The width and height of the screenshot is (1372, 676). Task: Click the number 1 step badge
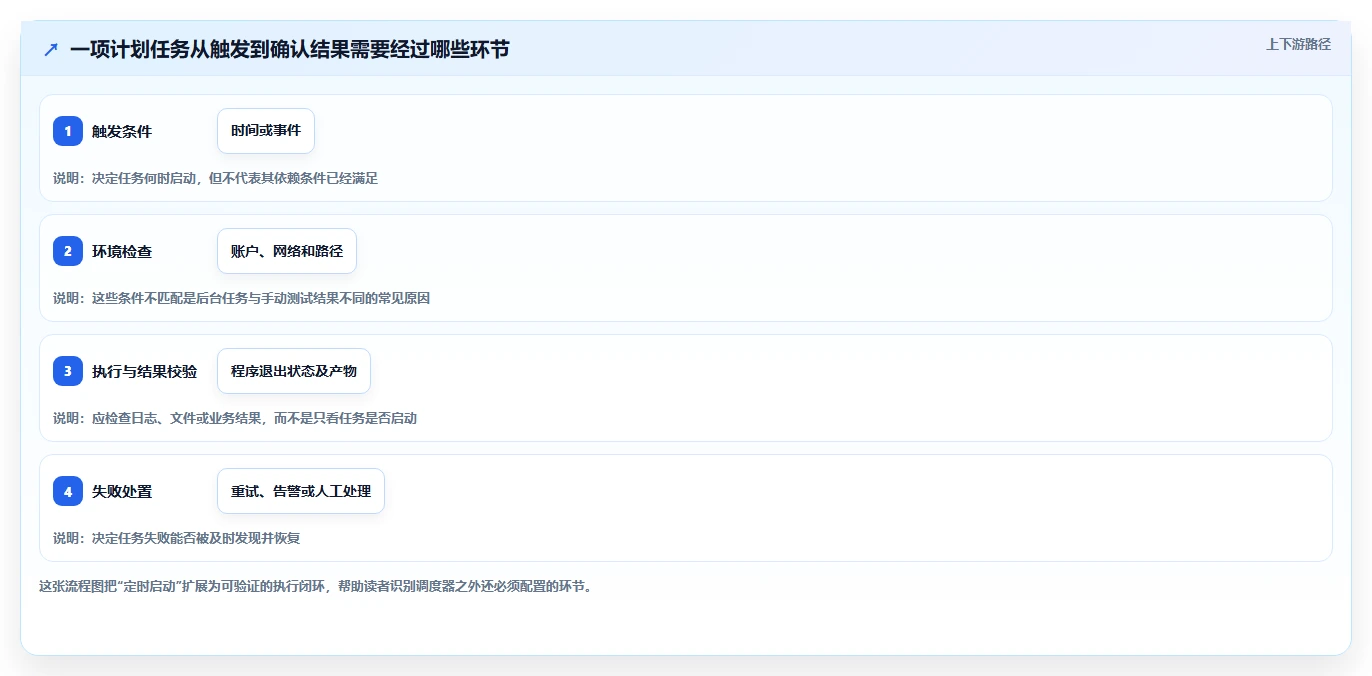68,131
